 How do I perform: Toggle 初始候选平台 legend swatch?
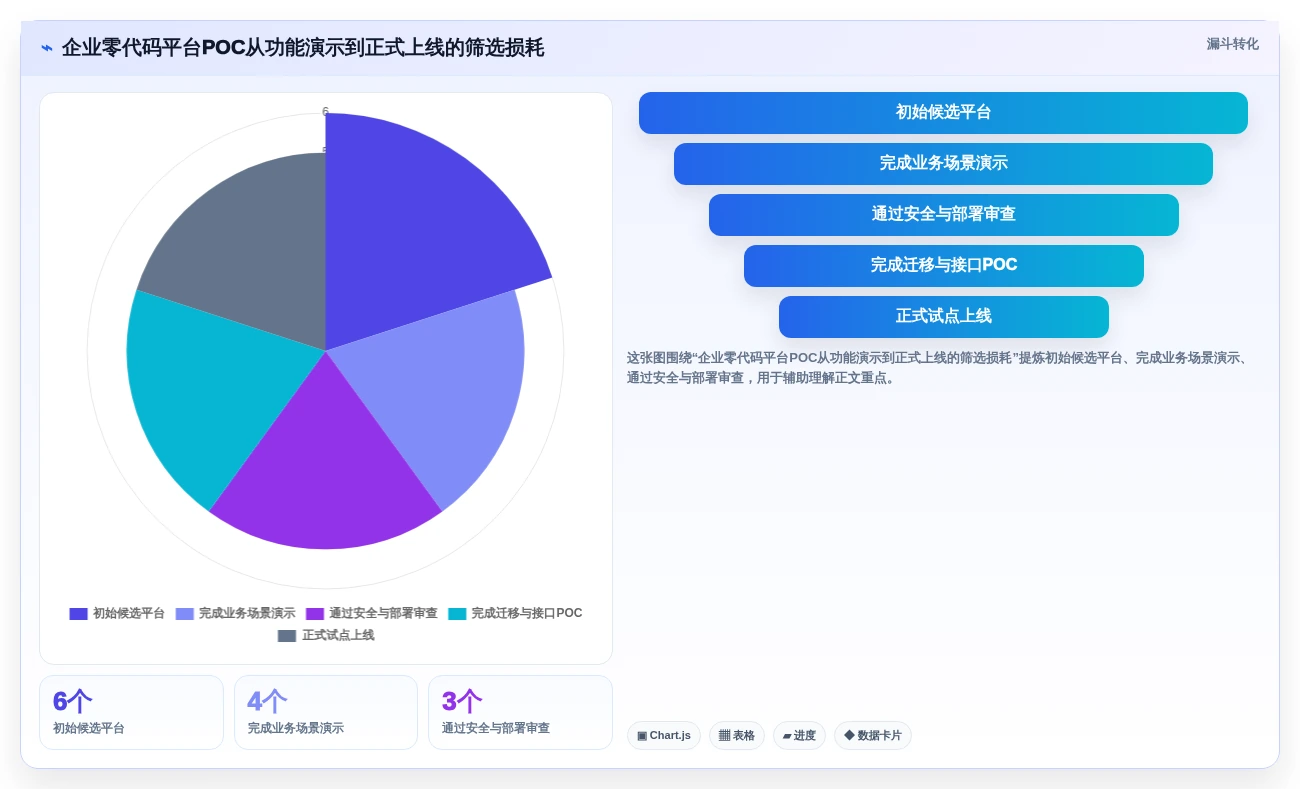coord(78,614)
